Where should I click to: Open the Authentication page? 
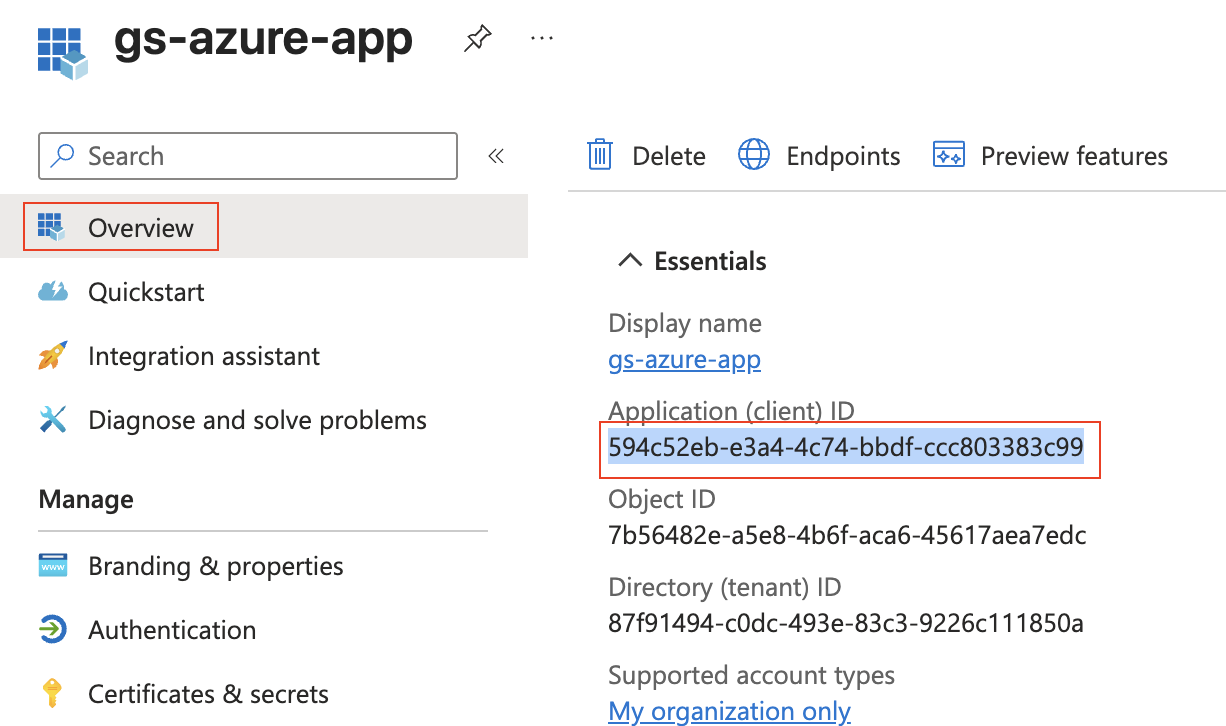coord(172,629)
